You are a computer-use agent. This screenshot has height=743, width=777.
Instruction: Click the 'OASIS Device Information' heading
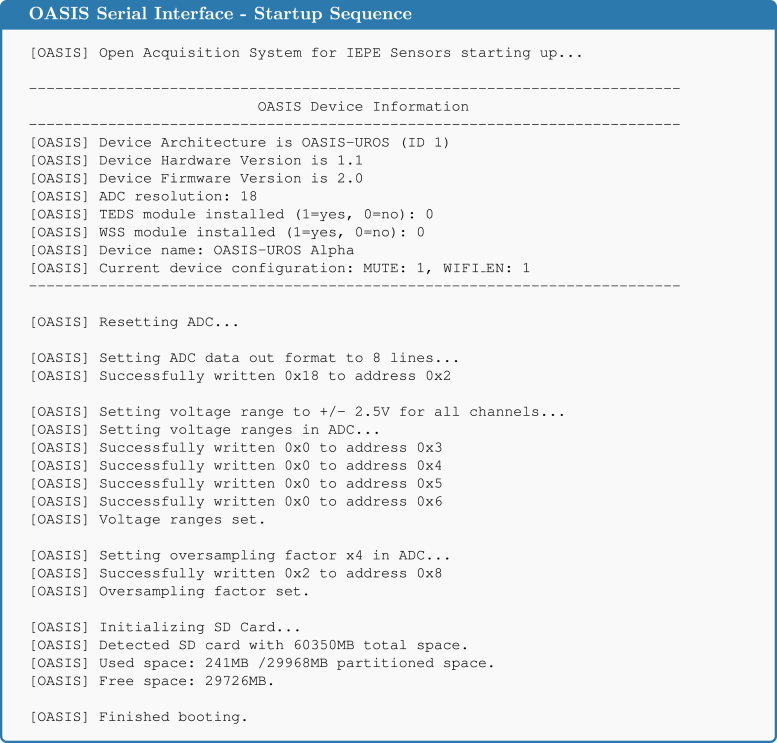pyautogui.click(x=363, y=107)
